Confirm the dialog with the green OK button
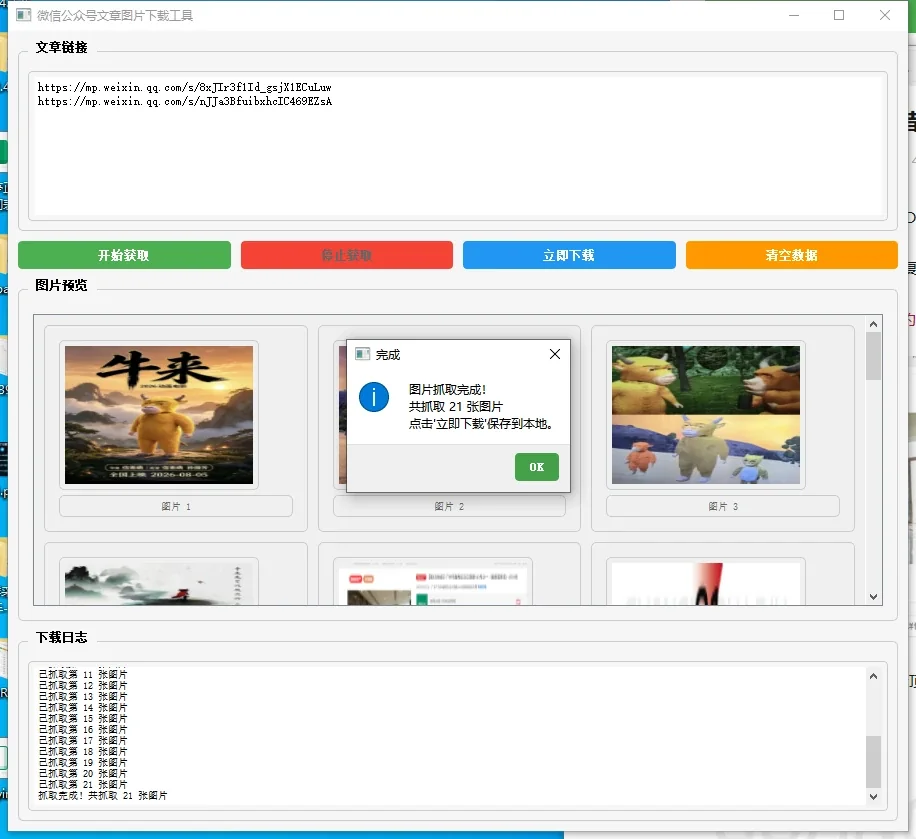Screen dimensions: 916x839 (537, 467)
